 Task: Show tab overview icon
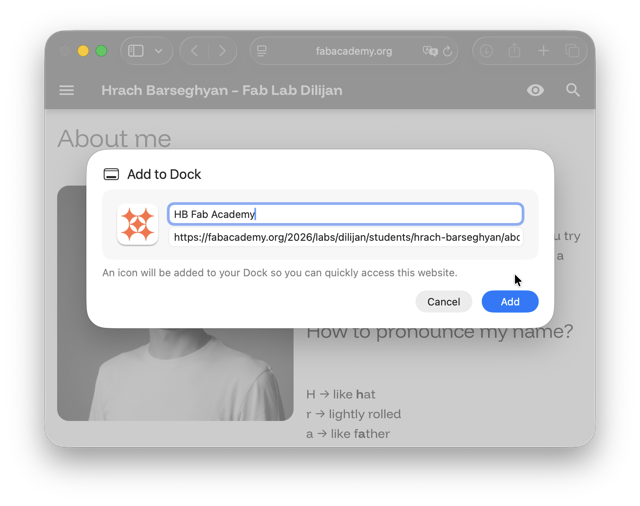click(x=572, y=51)
